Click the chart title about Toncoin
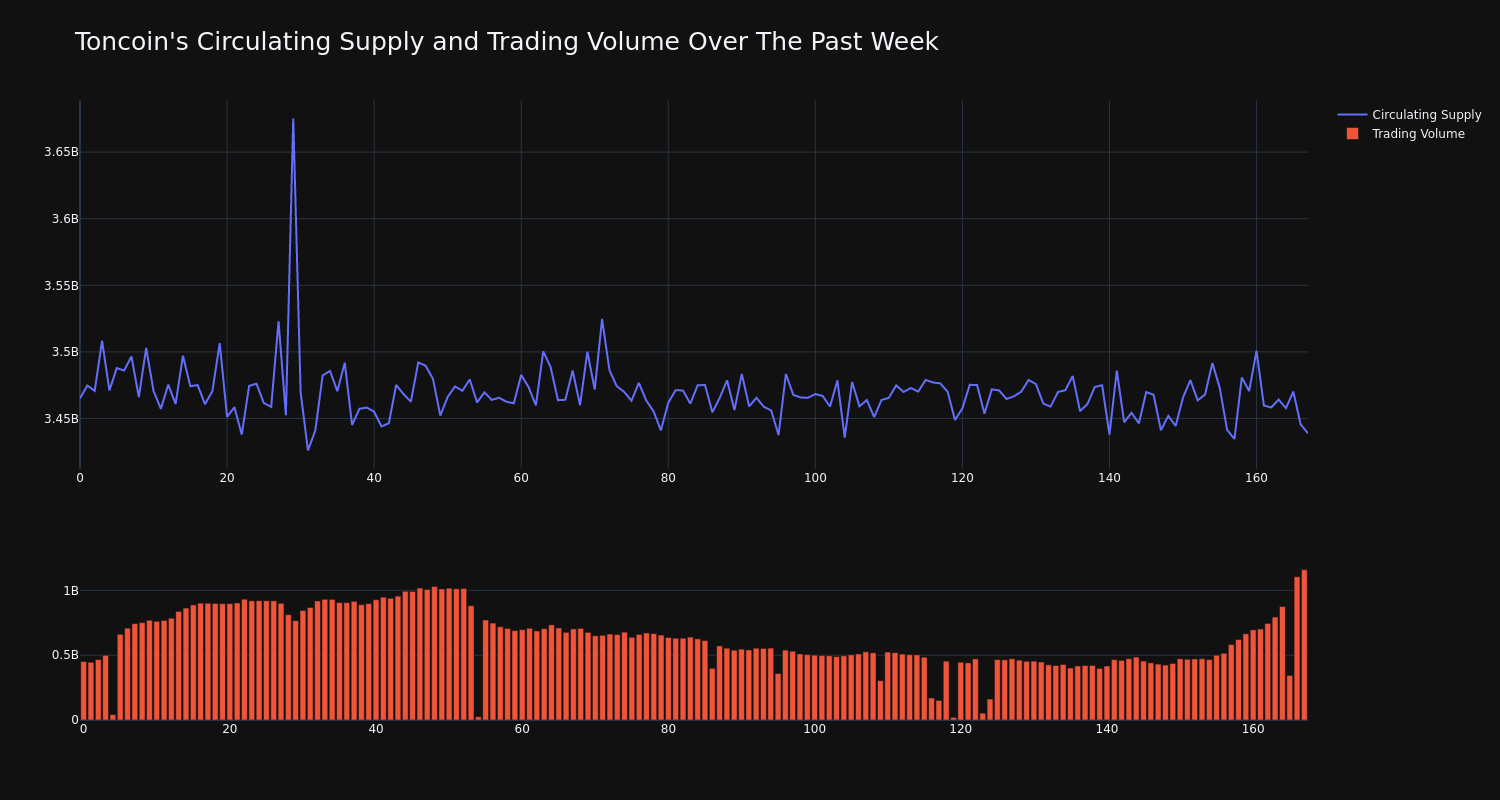The height and width of the screenshot is (800, 1500). [x=506, y=42]
